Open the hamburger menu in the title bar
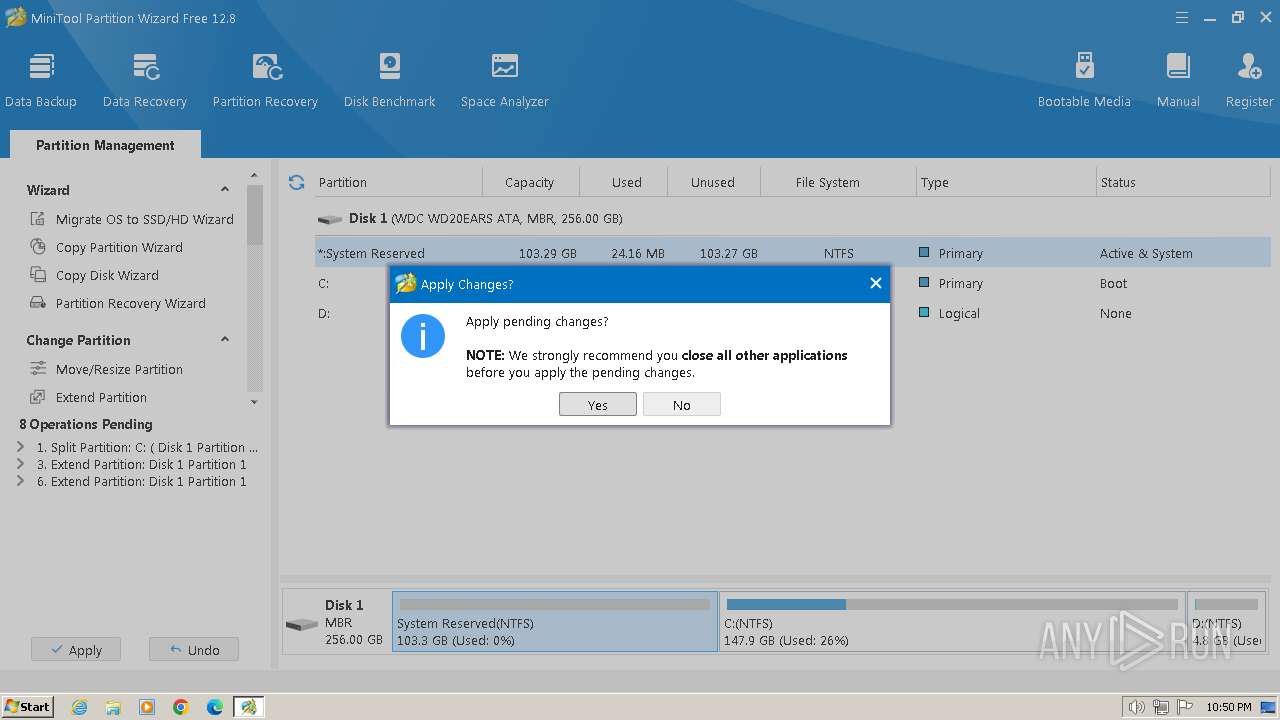Viewport: 1280px width, 720px height. pos(1182,17)
